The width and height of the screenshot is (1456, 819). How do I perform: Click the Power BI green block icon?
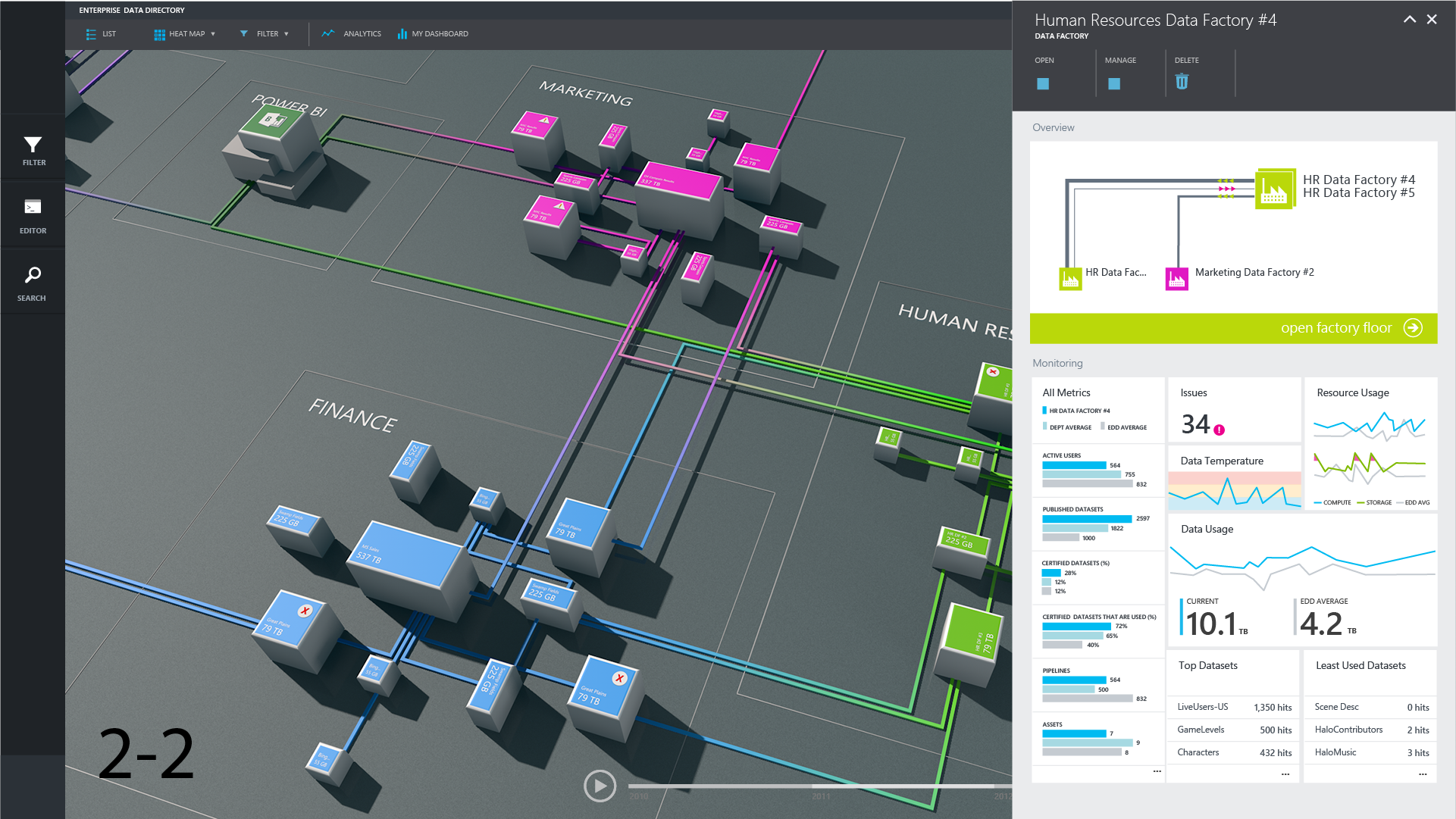tap(272, 121)
